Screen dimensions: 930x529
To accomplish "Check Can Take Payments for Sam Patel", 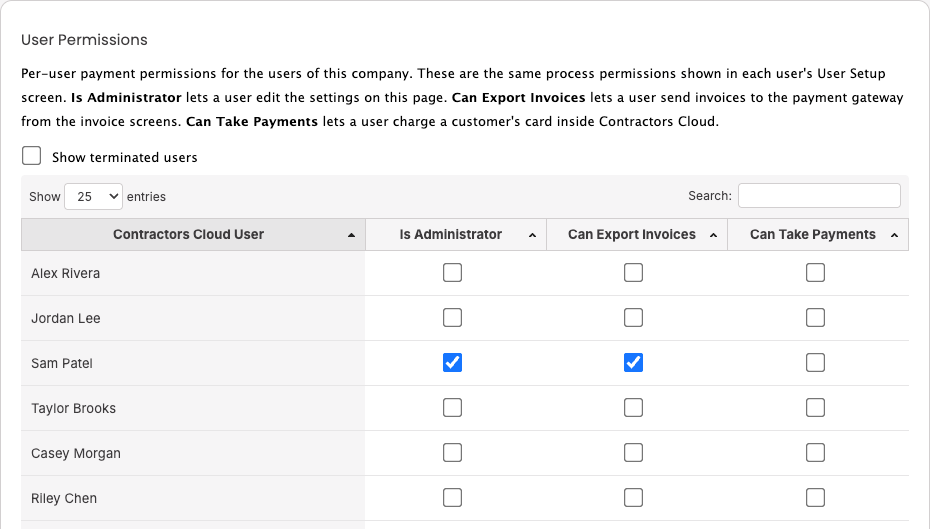I will 816,363.
